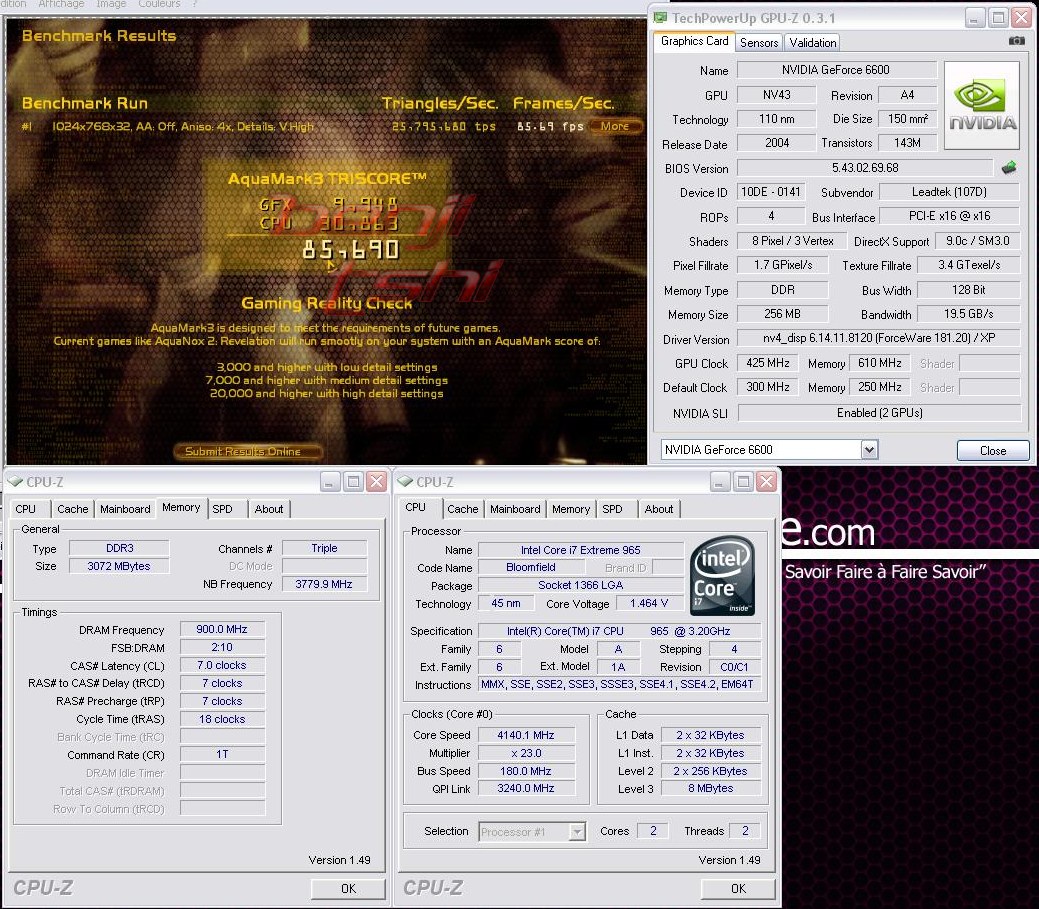Open the Mainboard tab in left CPU-Z window
The height and width of the screenshot is (909, 1039).
[x=125, y=509]
